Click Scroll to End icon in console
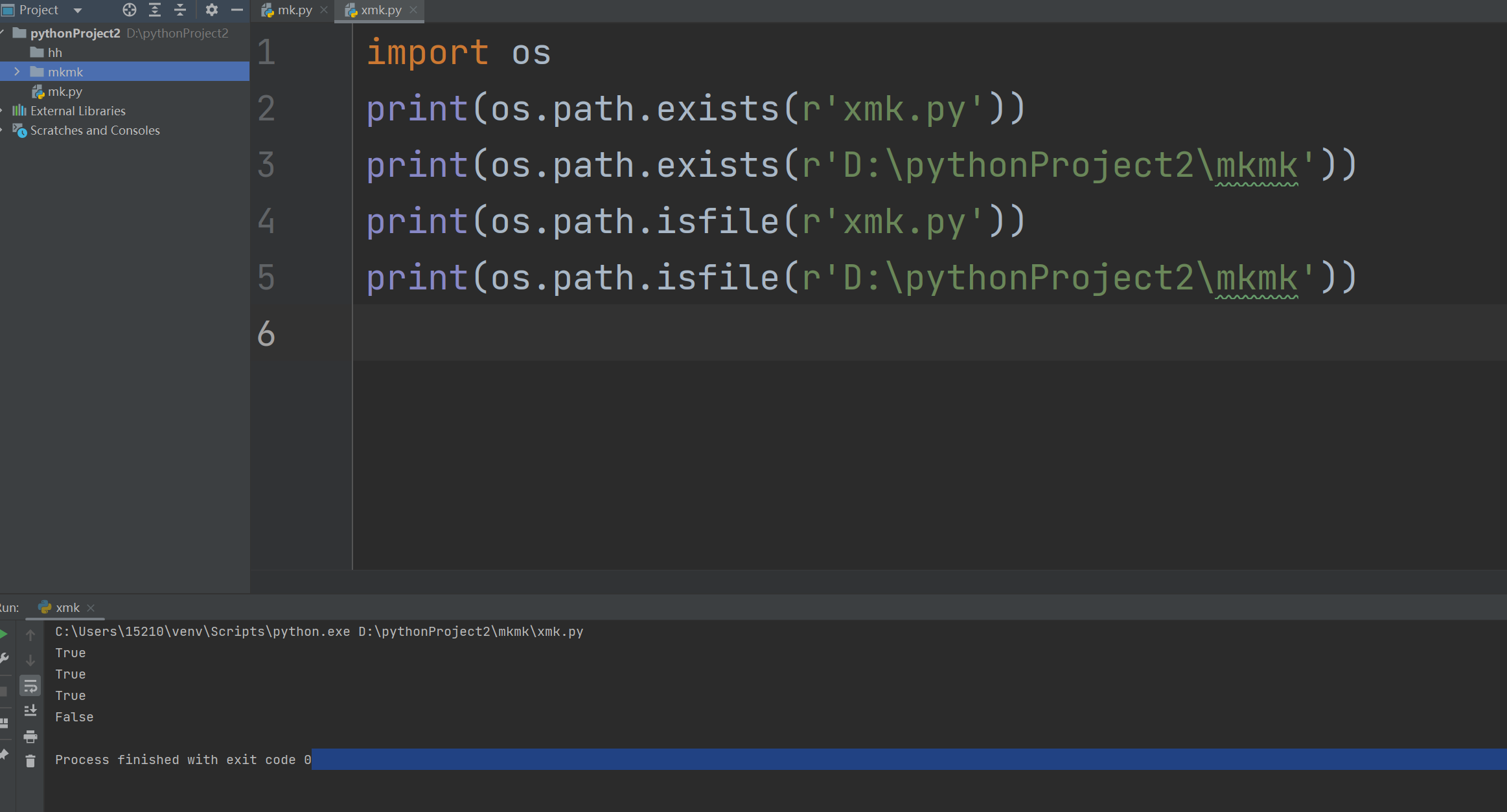The width and height of the screenshot is (1507, 812). point(30,711)
